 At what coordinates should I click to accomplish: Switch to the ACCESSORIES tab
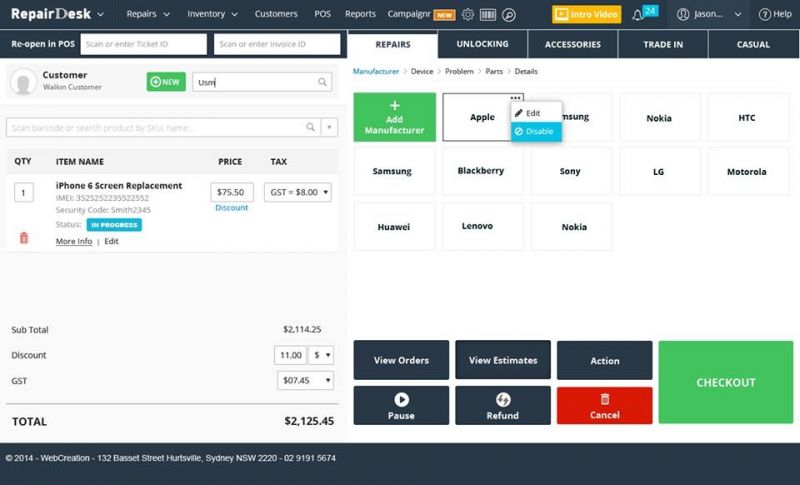coord(573,44)
